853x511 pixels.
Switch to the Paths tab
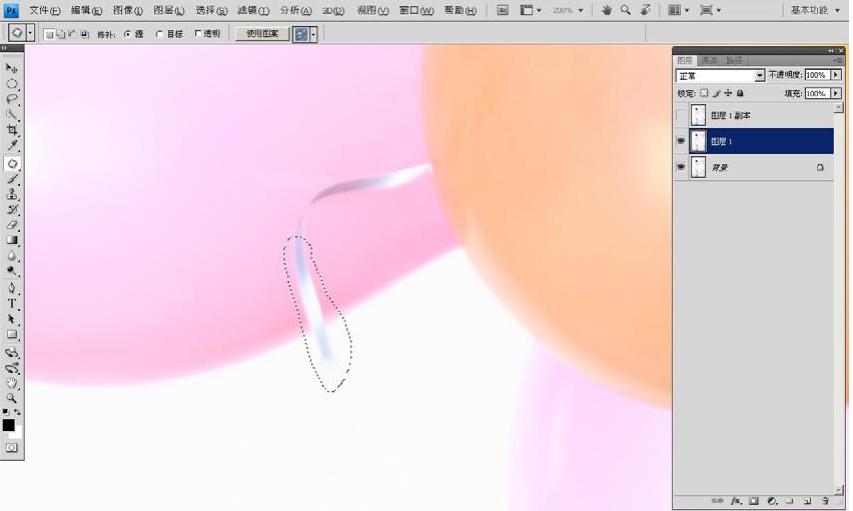pyautogui.click(x=734, y=60)
